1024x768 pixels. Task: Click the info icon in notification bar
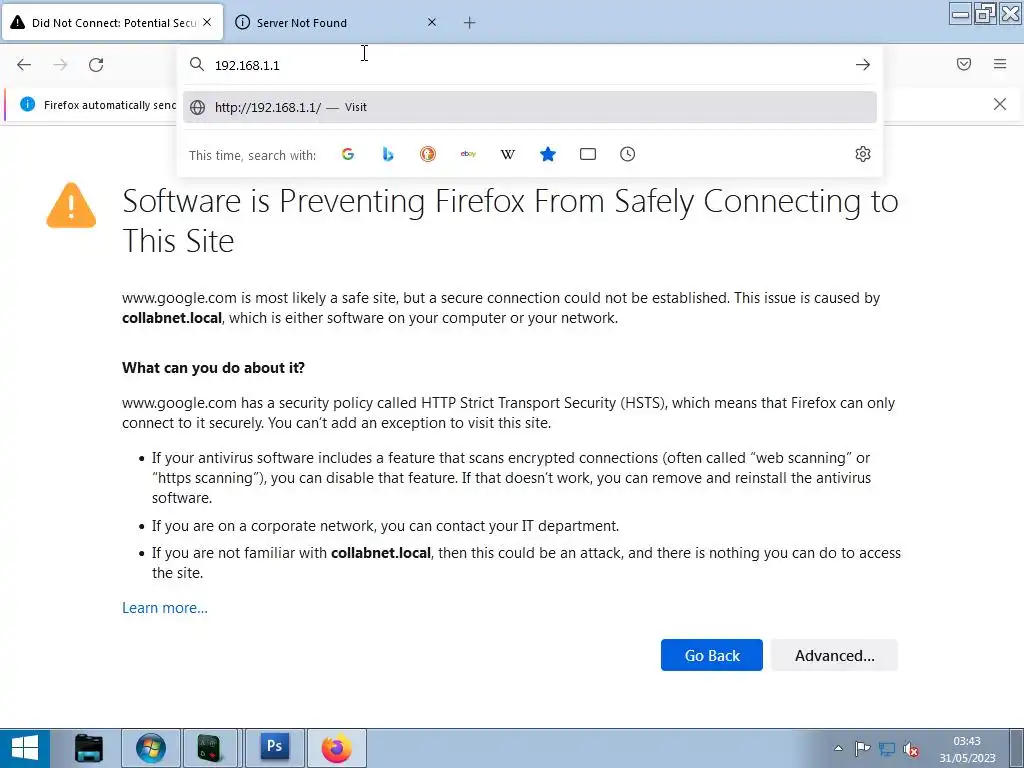(x=27, y=104)
